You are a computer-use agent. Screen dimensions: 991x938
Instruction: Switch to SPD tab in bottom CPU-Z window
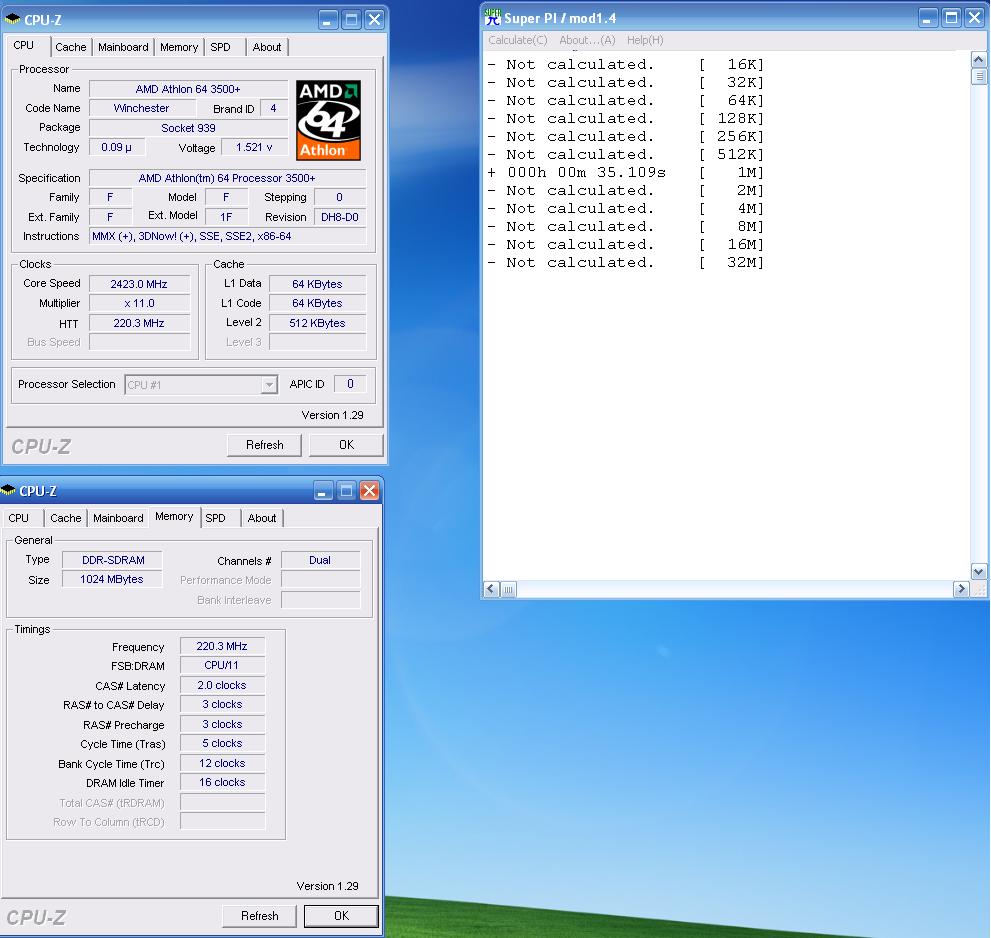(216, 518)
